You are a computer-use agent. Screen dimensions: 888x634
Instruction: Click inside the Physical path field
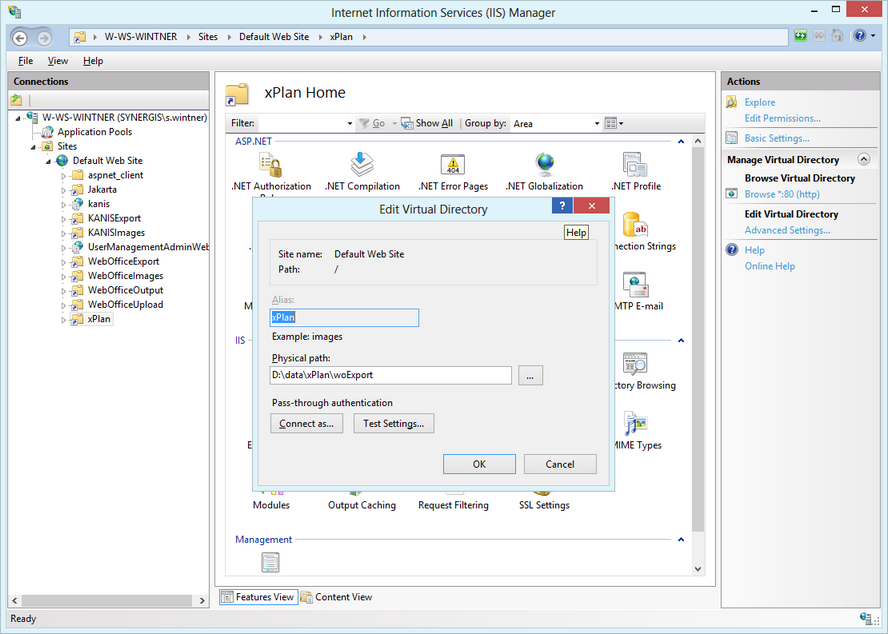[390, 375]
